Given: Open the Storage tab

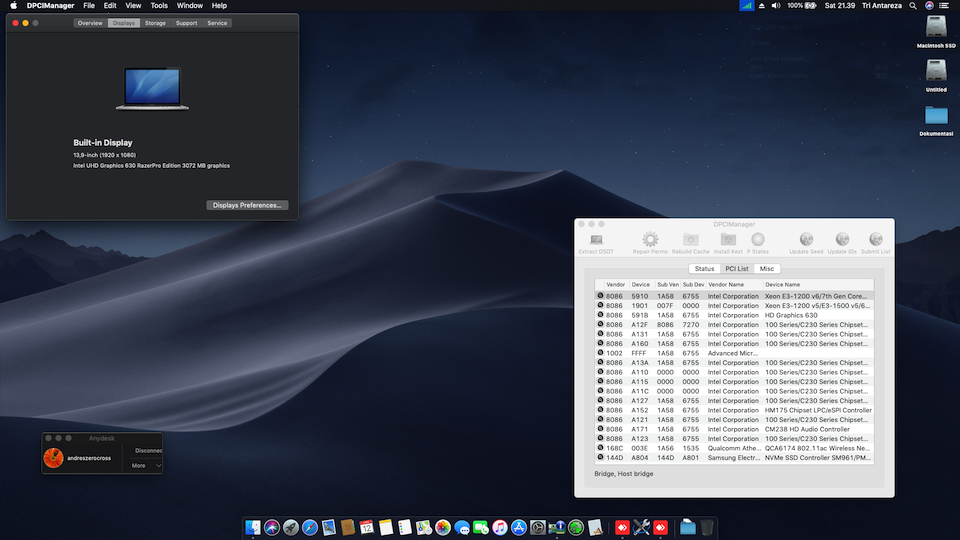Looking at the screenshot, I should pos(155,23).
